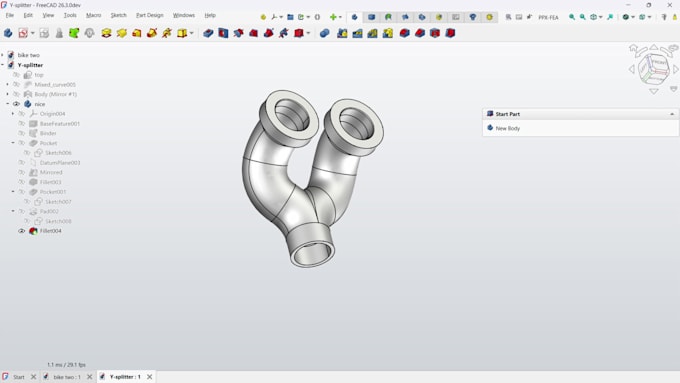Click the Additive Primitive yellow box icon
Image resolution: width=680 pixels, height=383 pixels.
pyautogui.click(x=182, y=33)
